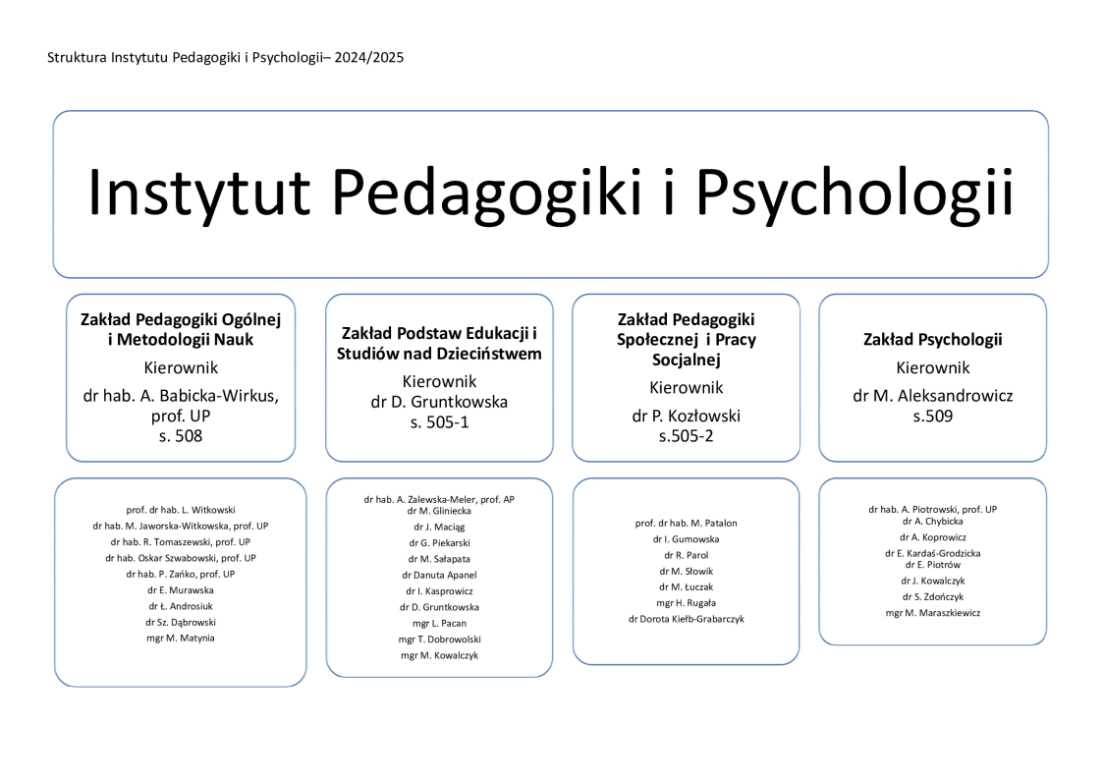Click 'dr hab. Oskar Szwabowski, prof. UP'
The width and height of the screenshot is (1103, 780).
pyautogui.click(x=181, y=558)
